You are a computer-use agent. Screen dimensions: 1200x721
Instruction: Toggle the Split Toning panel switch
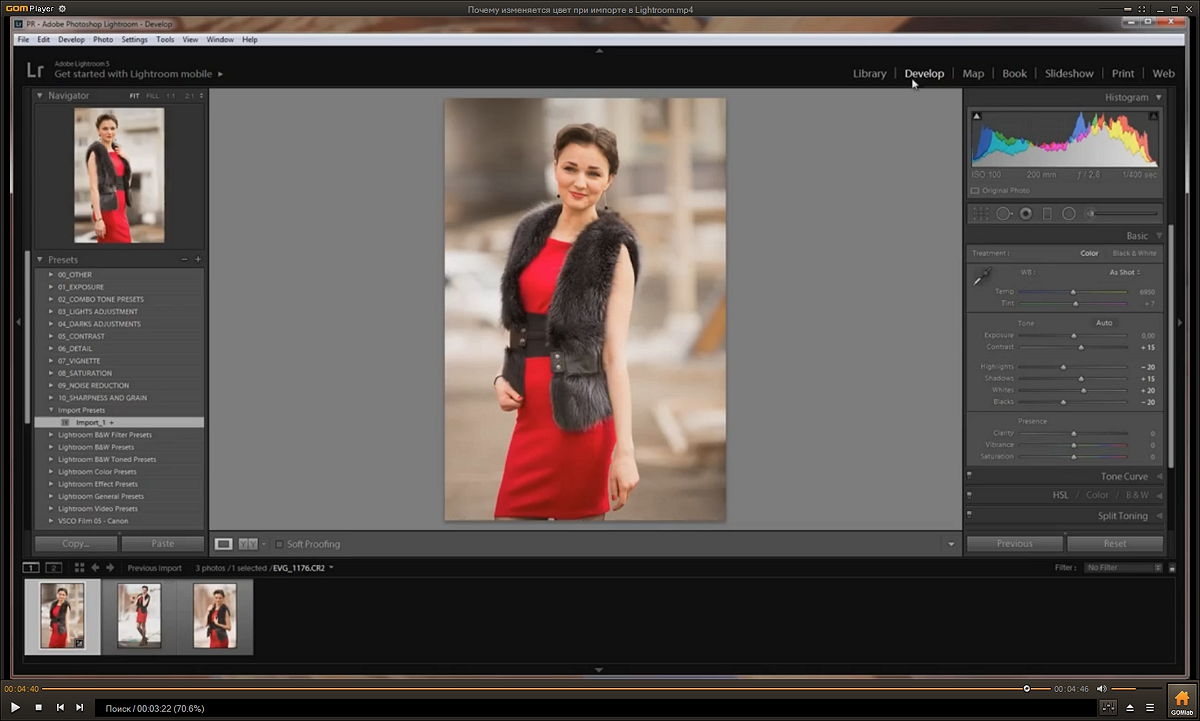[969, 515]
